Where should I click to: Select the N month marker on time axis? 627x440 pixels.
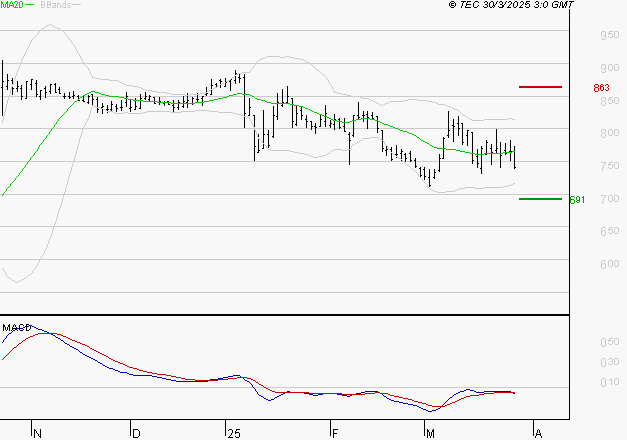point(38,433)
